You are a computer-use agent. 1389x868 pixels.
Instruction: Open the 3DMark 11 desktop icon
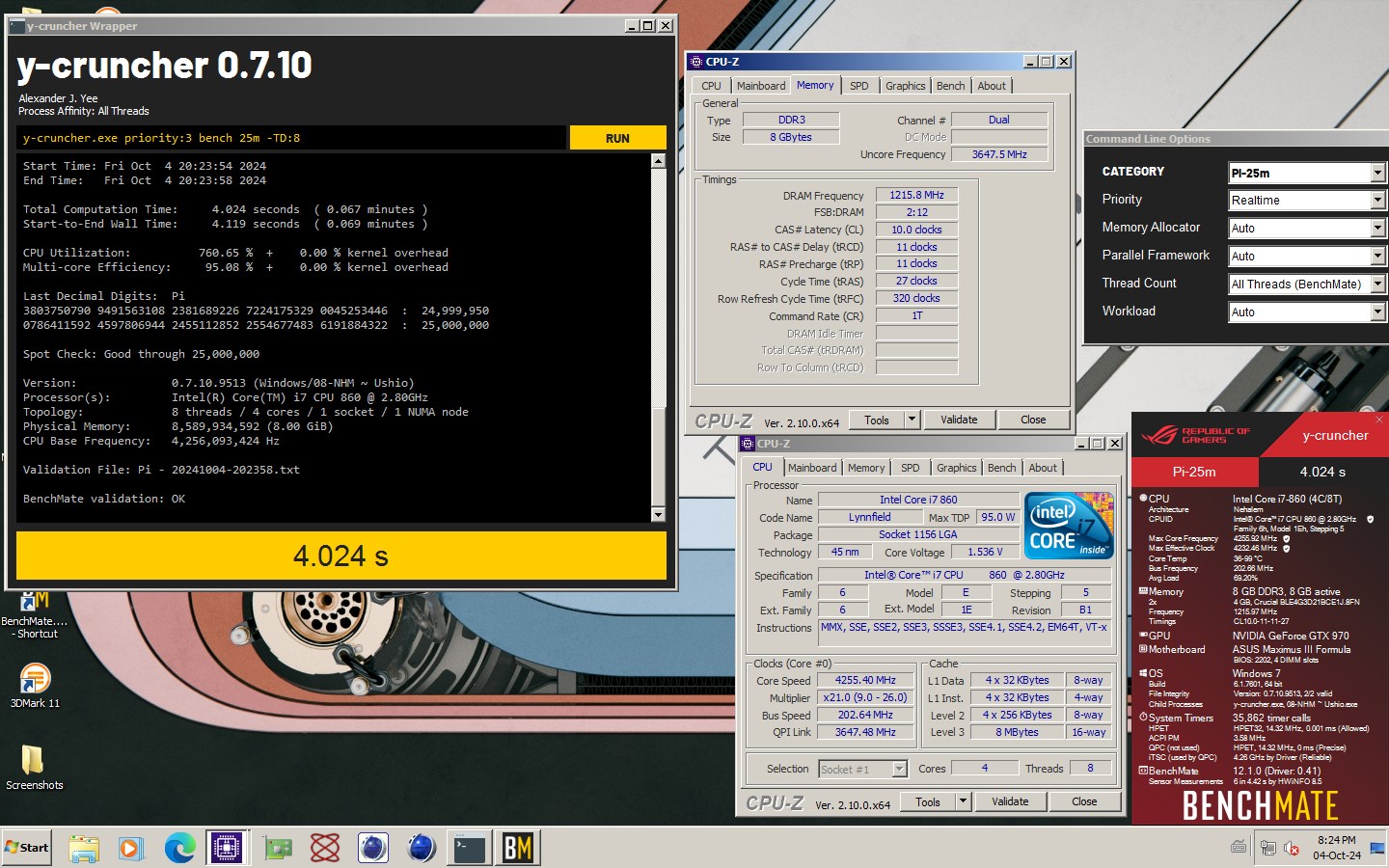click(35, 686)
